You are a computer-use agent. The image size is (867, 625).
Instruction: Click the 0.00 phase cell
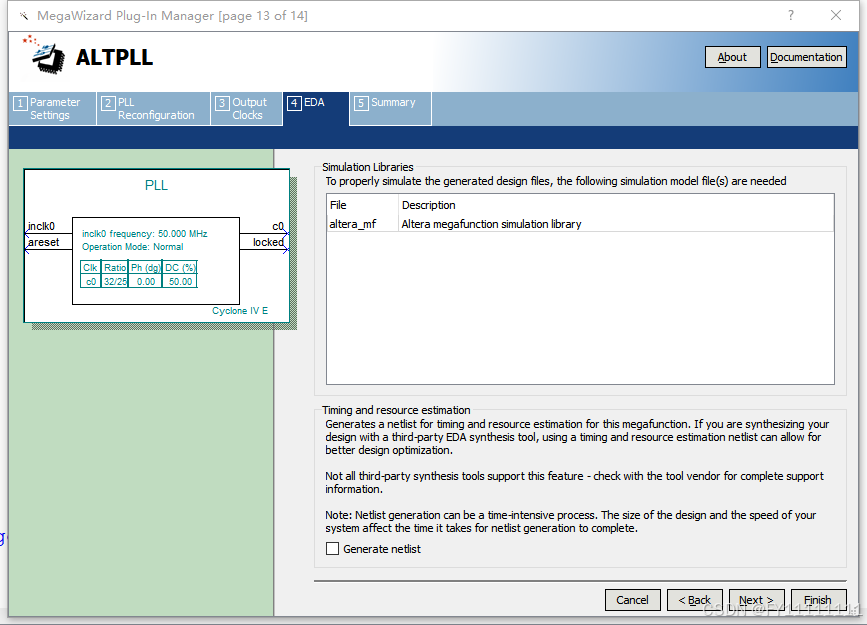[x=146, y=282]
